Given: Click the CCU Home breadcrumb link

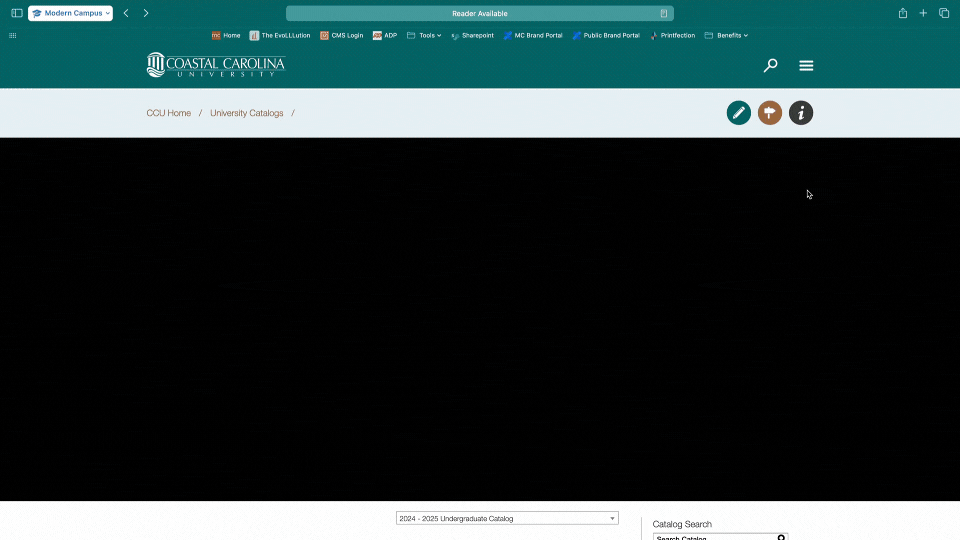Looking at the screenshot, I should tap(168, 113).
